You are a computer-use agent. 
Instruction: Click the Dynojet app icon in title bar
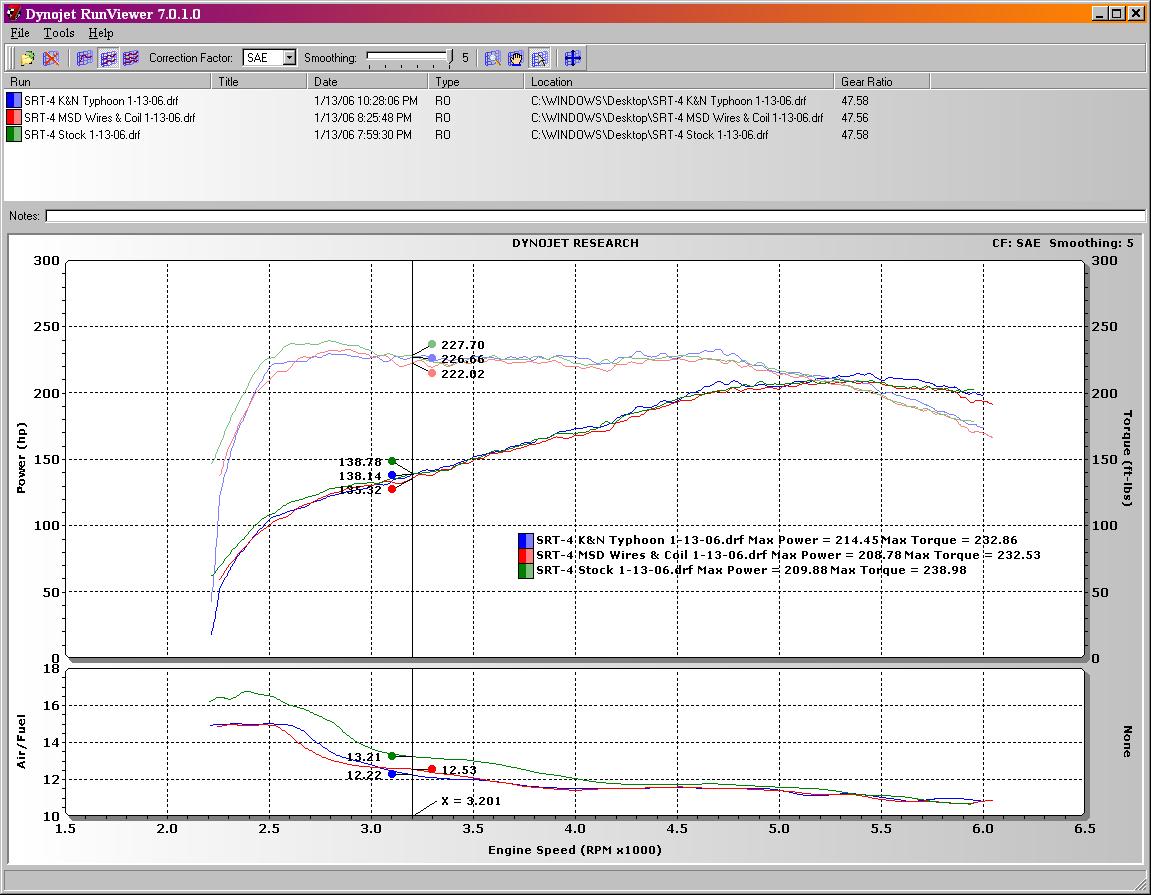tap(13, 13)
